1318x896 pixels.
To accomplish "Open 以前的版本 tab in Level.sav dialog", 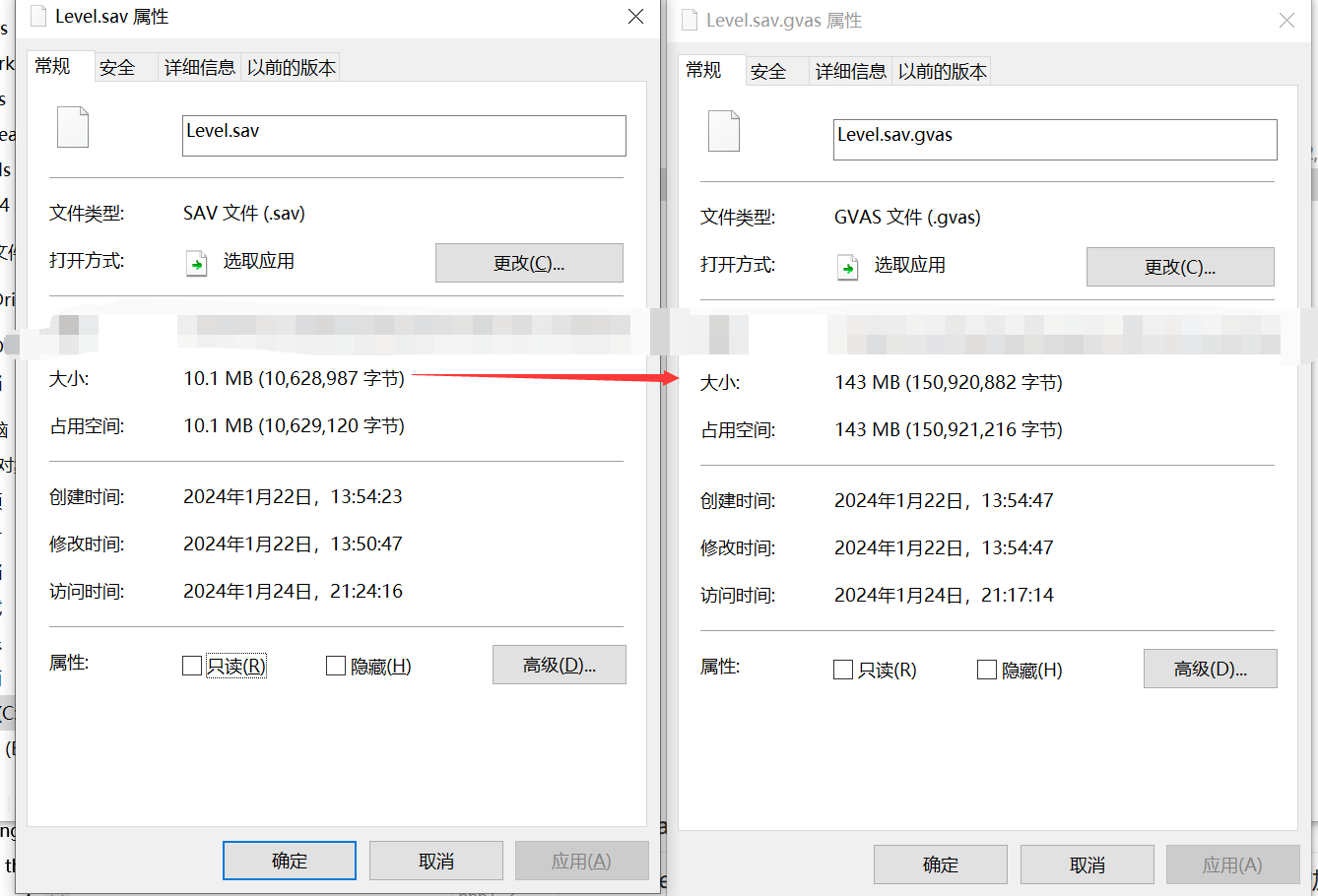I will click(292, 68).
